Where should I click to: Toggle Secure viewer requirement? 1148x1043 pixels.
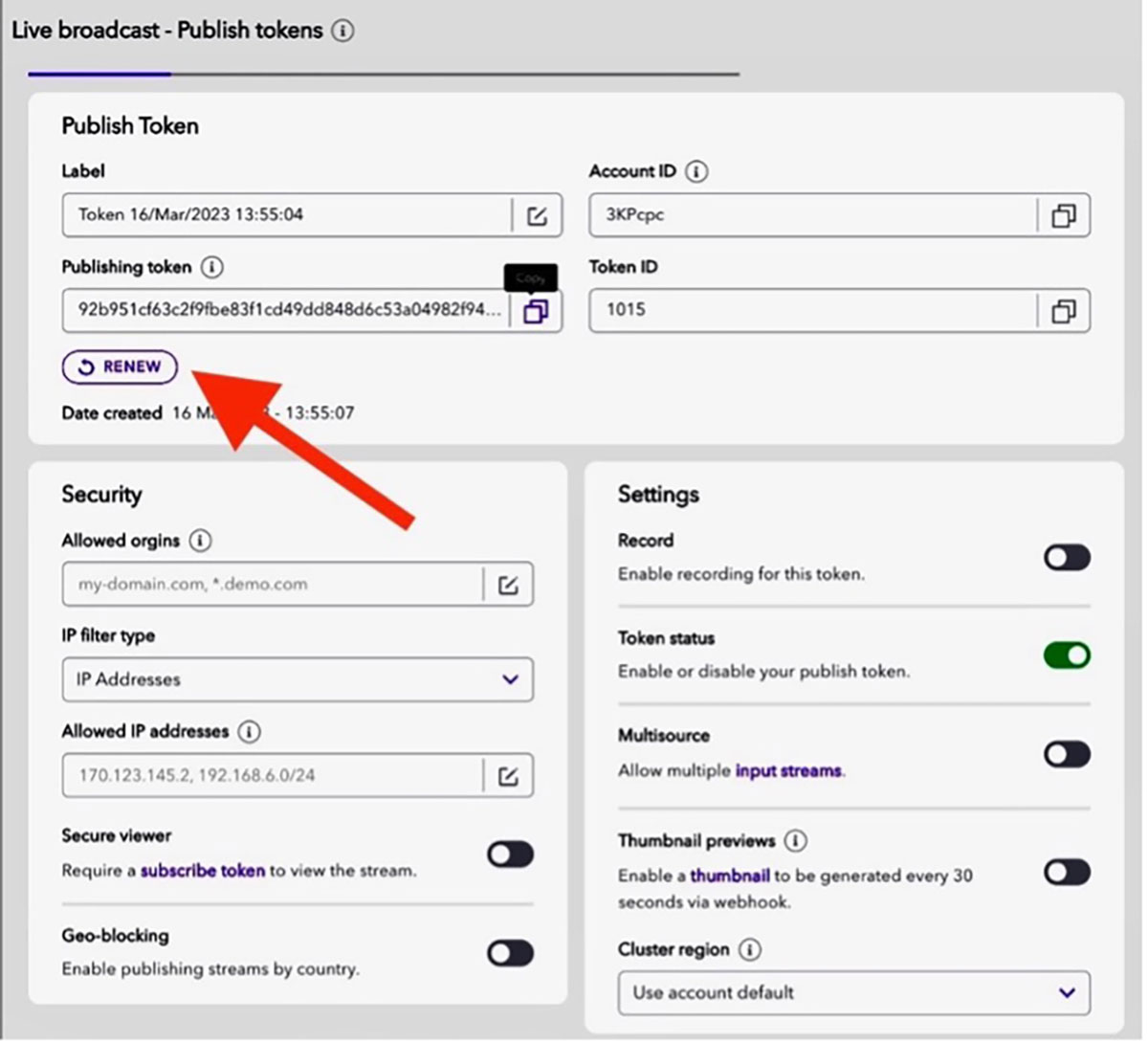point(510,854)
